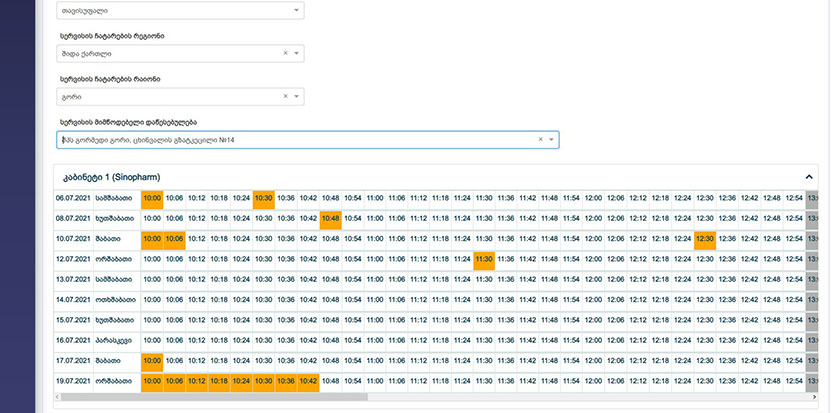
Task: Expand the vaccination facility dropdown arrow
Action: pyautogui.click(x=551, y=140)
